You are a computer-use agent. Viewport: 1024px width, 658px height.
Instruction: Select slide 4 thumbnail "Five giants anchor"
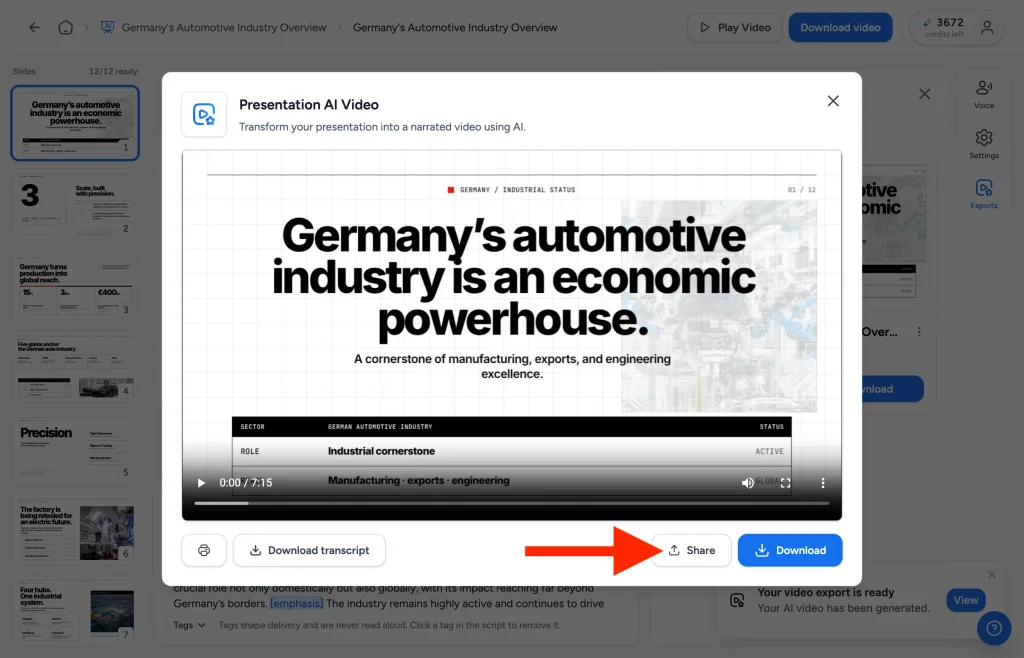[x=75, y=367]
